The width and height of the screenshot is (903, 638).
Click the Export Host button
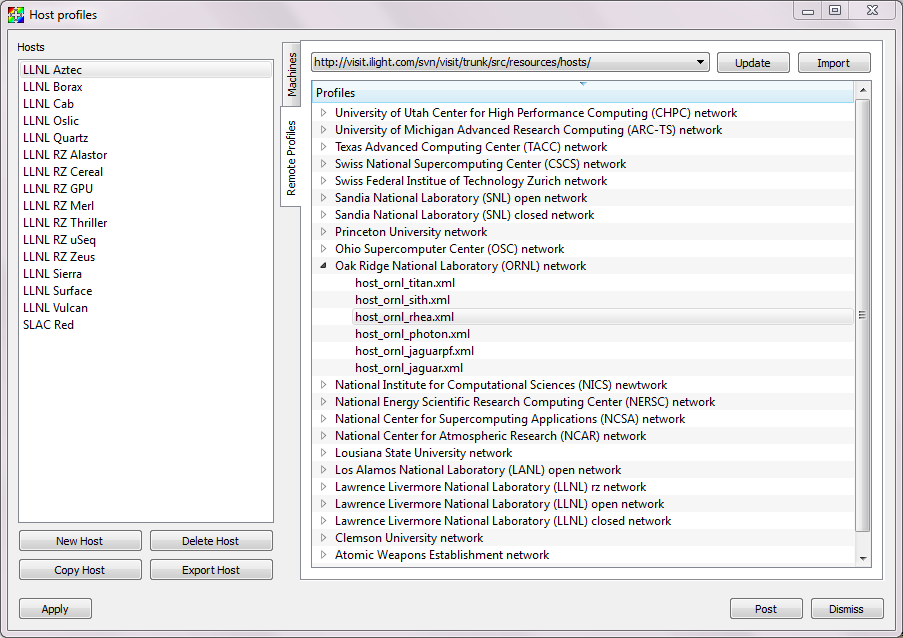[211, 569]
